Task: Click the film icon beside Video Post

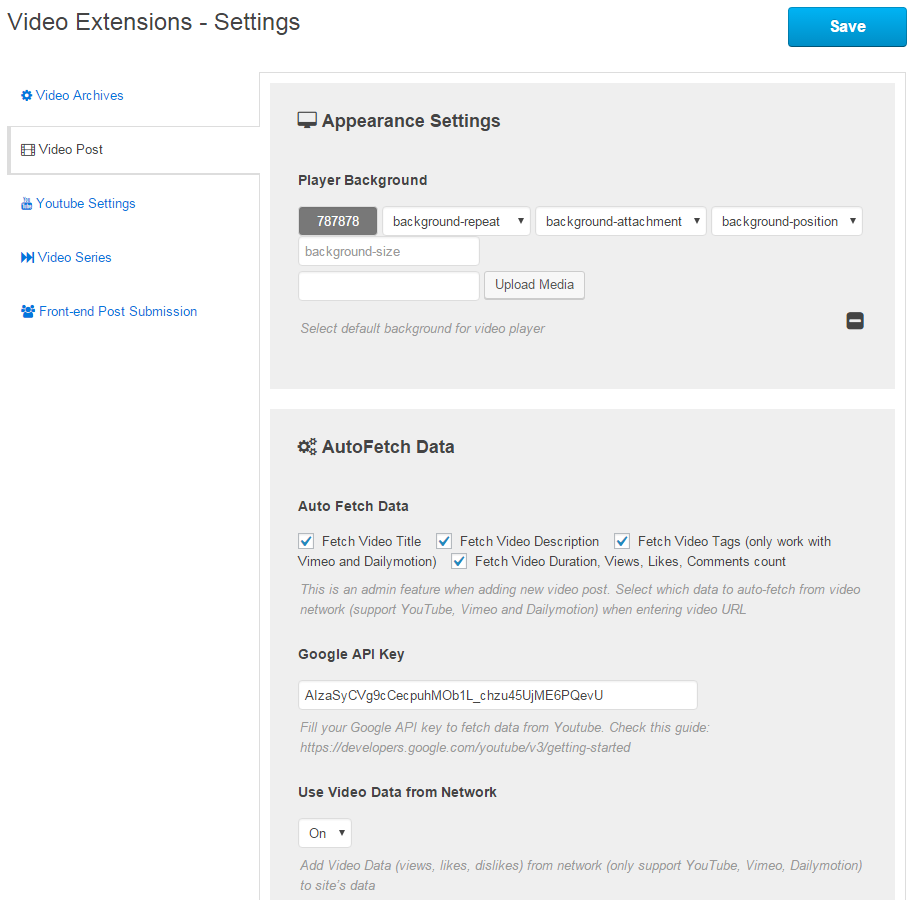Action: pyautogui.click(x=28, y=150)
